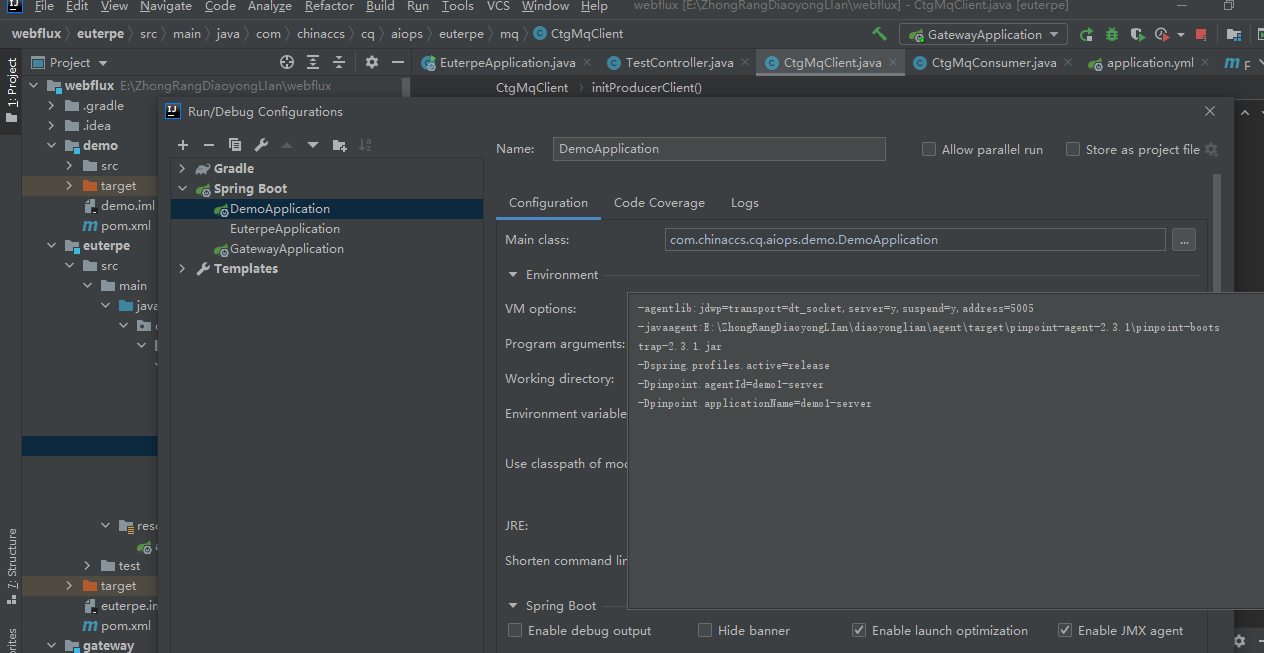The width and height of the screenshot is (1264, 653).
Task: Click the Edit Templates wrench icon
Action: point(261,145)
